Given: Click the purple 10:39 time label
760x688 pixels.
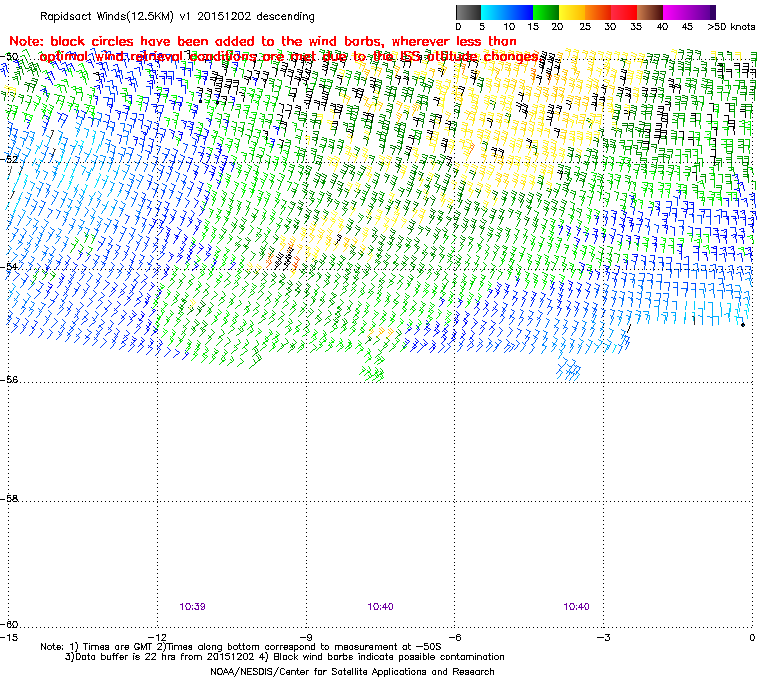Looking at the screenshot, I should tap(192, 606).
